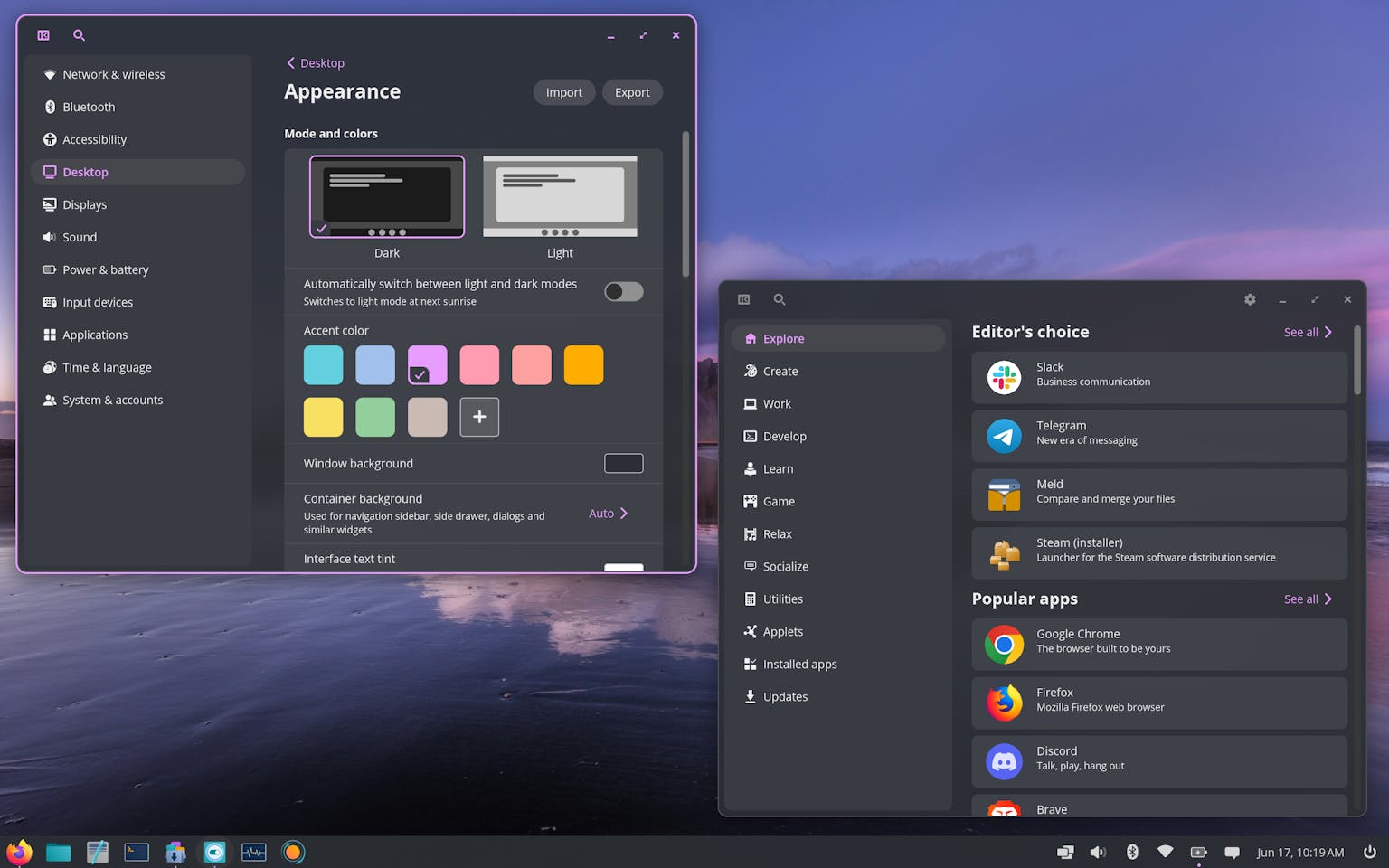
Task: See all Popular apps
Action: 1308,599
